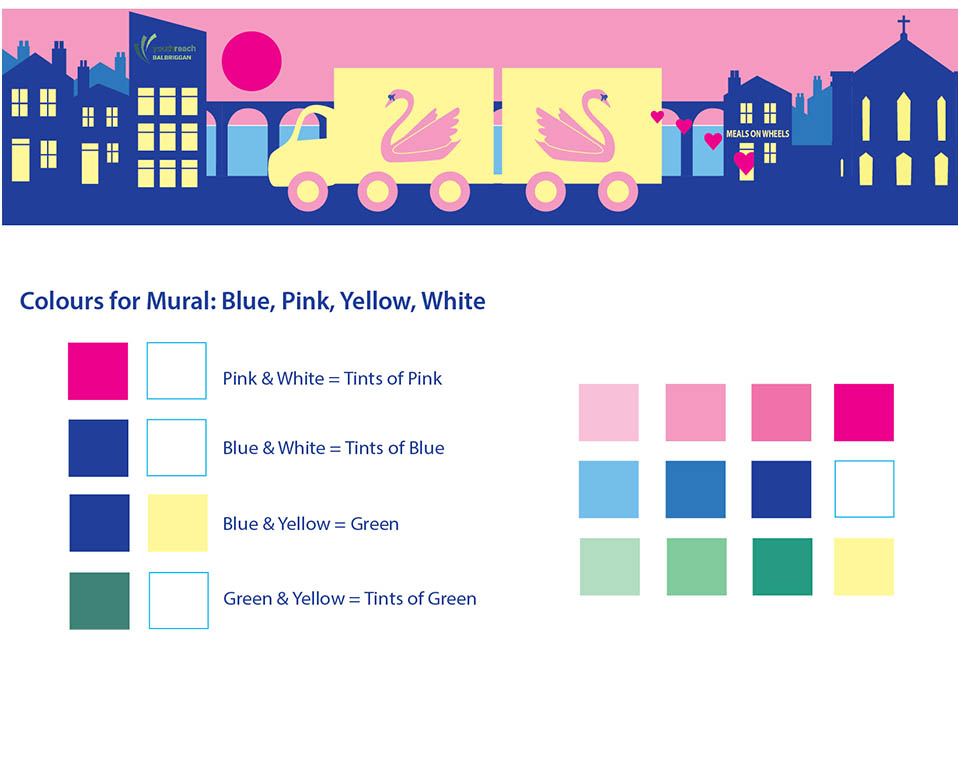Choose the dark green swatch in the left column
Image resolution: width=958 pixels, height=757 pixels.
click(x=99, y=600)
